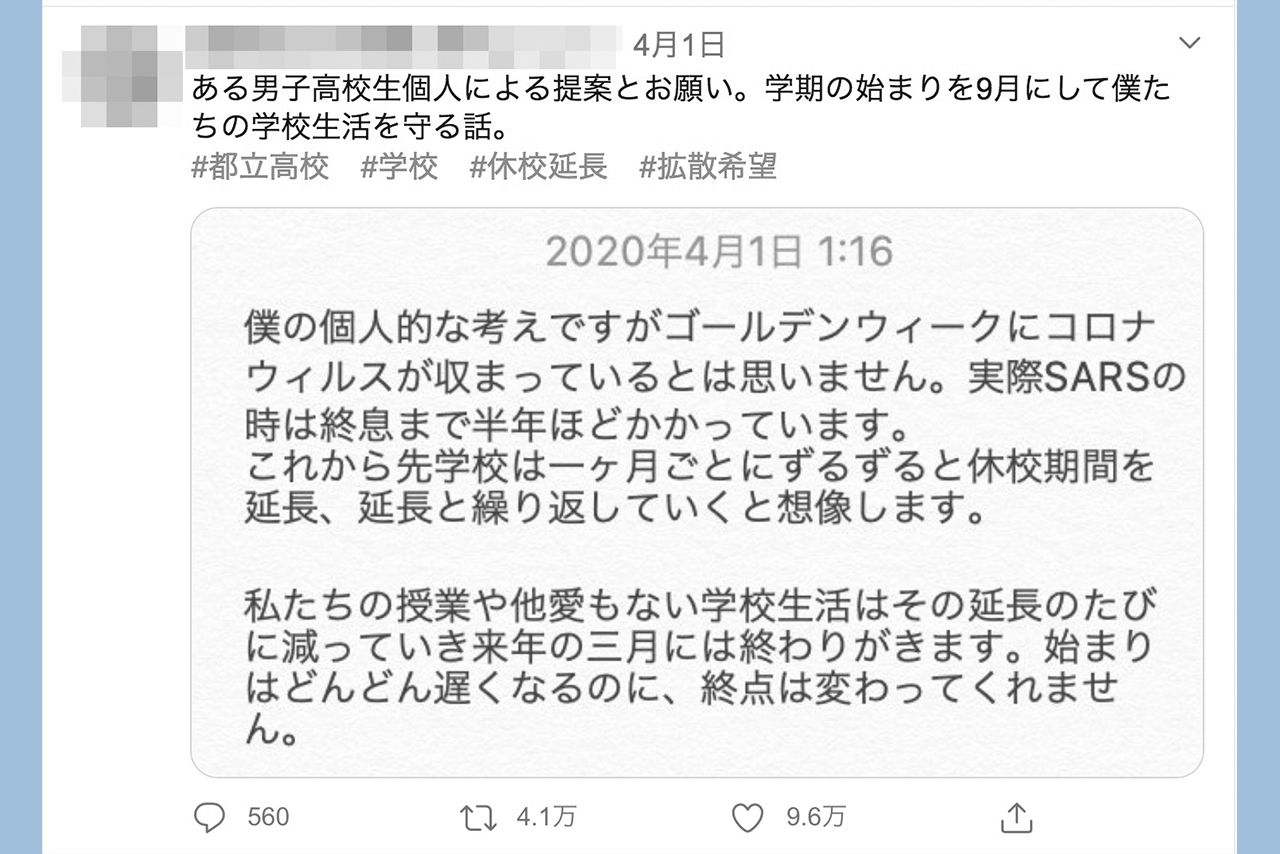Open sharing options via the upload arrow icon
1280x854 pixels.
(1019, 817)
